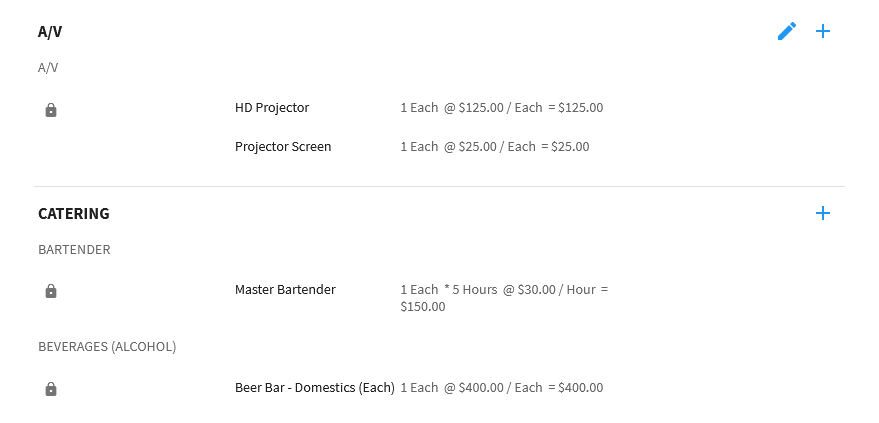Click the BARTENDER subcategory label

(x=75, y=249)
